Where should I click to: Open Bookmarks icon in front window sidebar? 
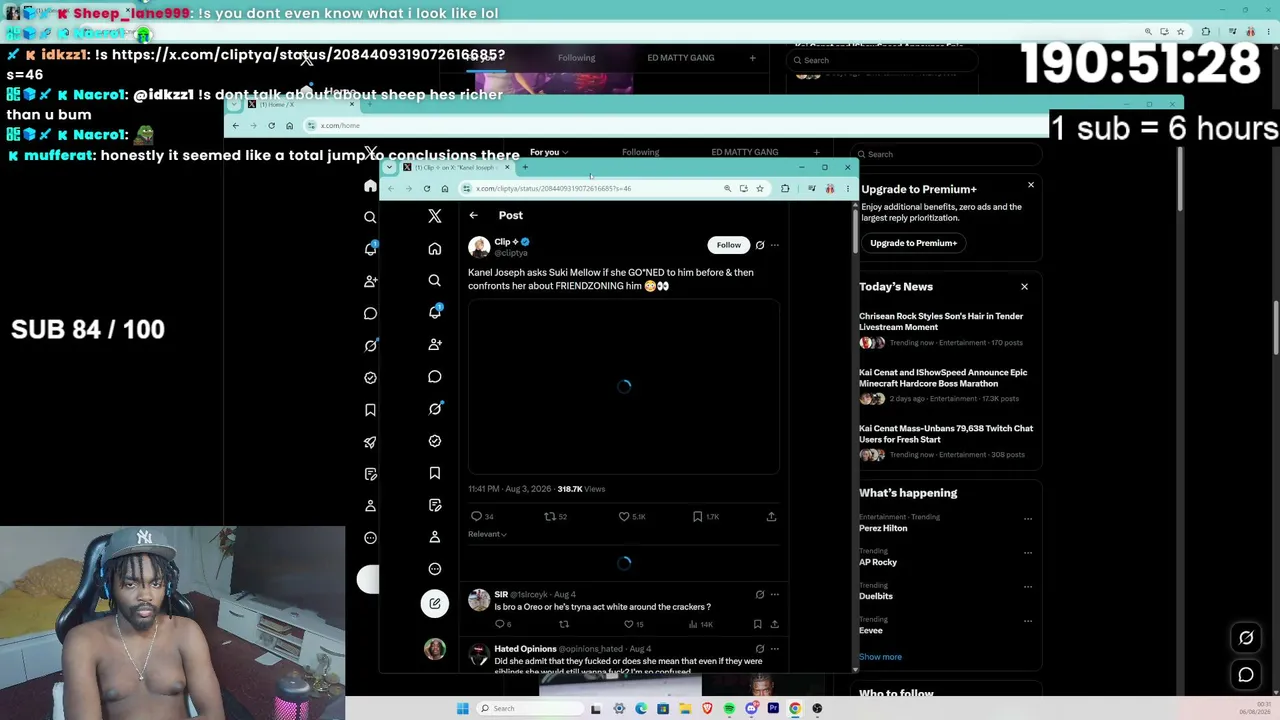[434, 473]
